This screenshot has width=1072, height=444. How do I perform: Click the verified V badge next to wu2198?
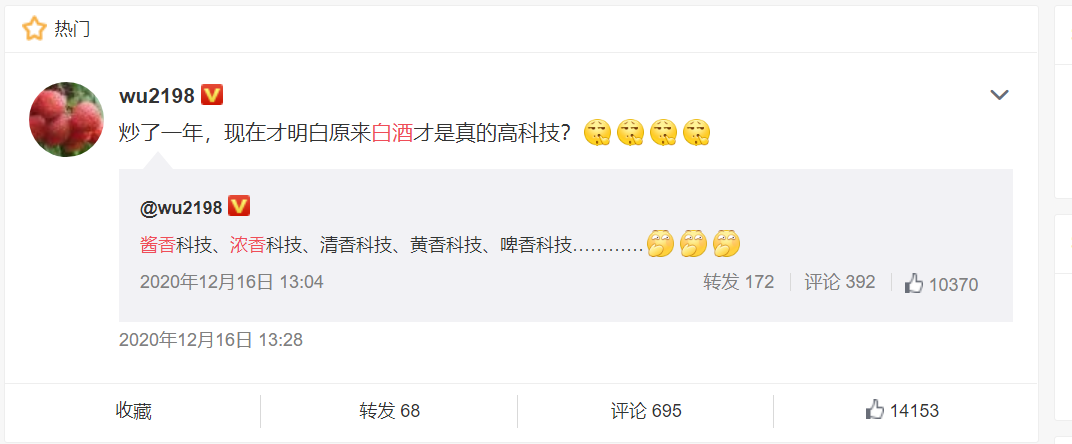pyautogui.click(x=212, y=96)
